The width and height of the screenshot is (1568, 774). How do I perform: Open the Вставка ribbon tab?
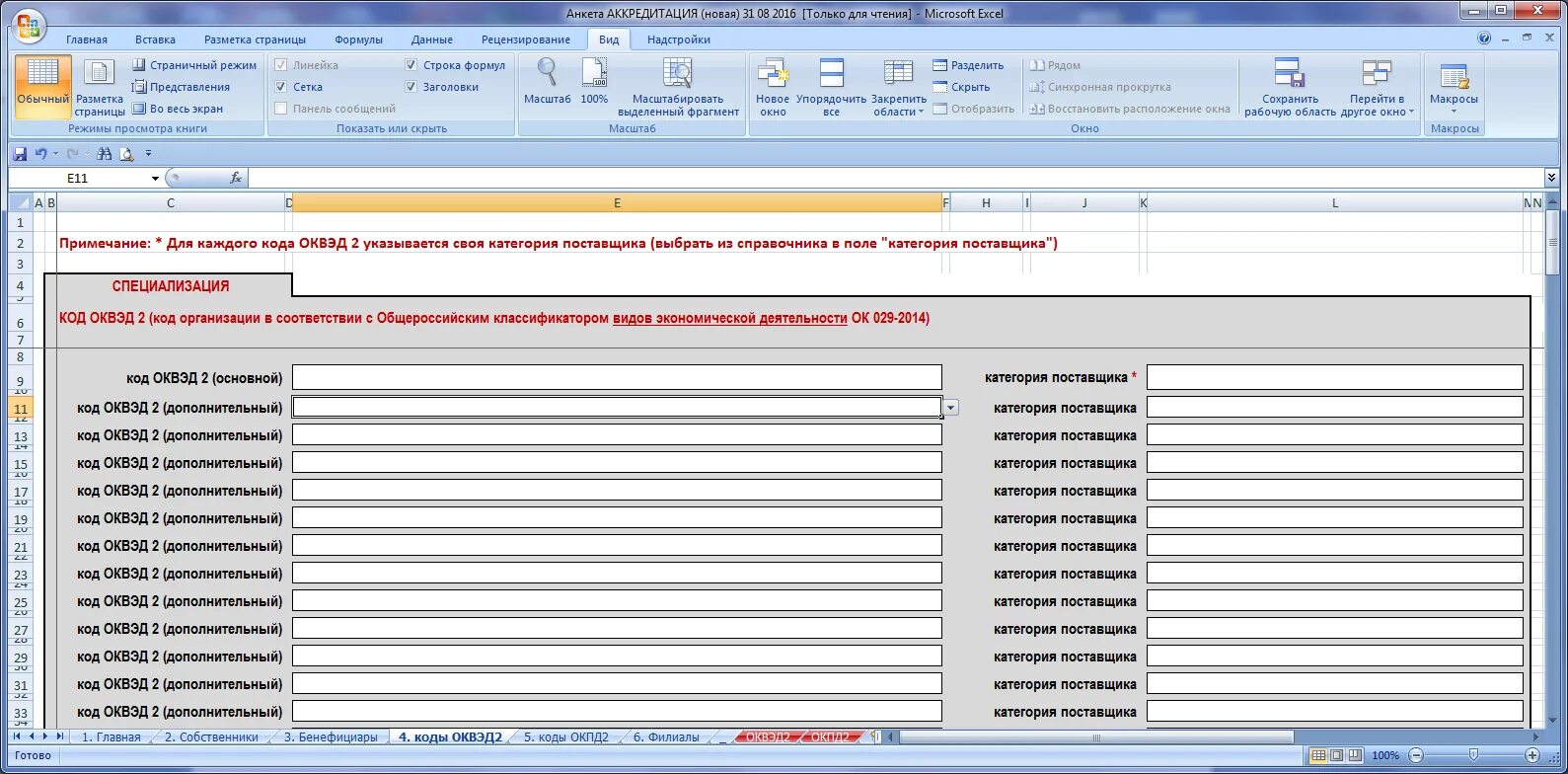(x=155, y=39)
